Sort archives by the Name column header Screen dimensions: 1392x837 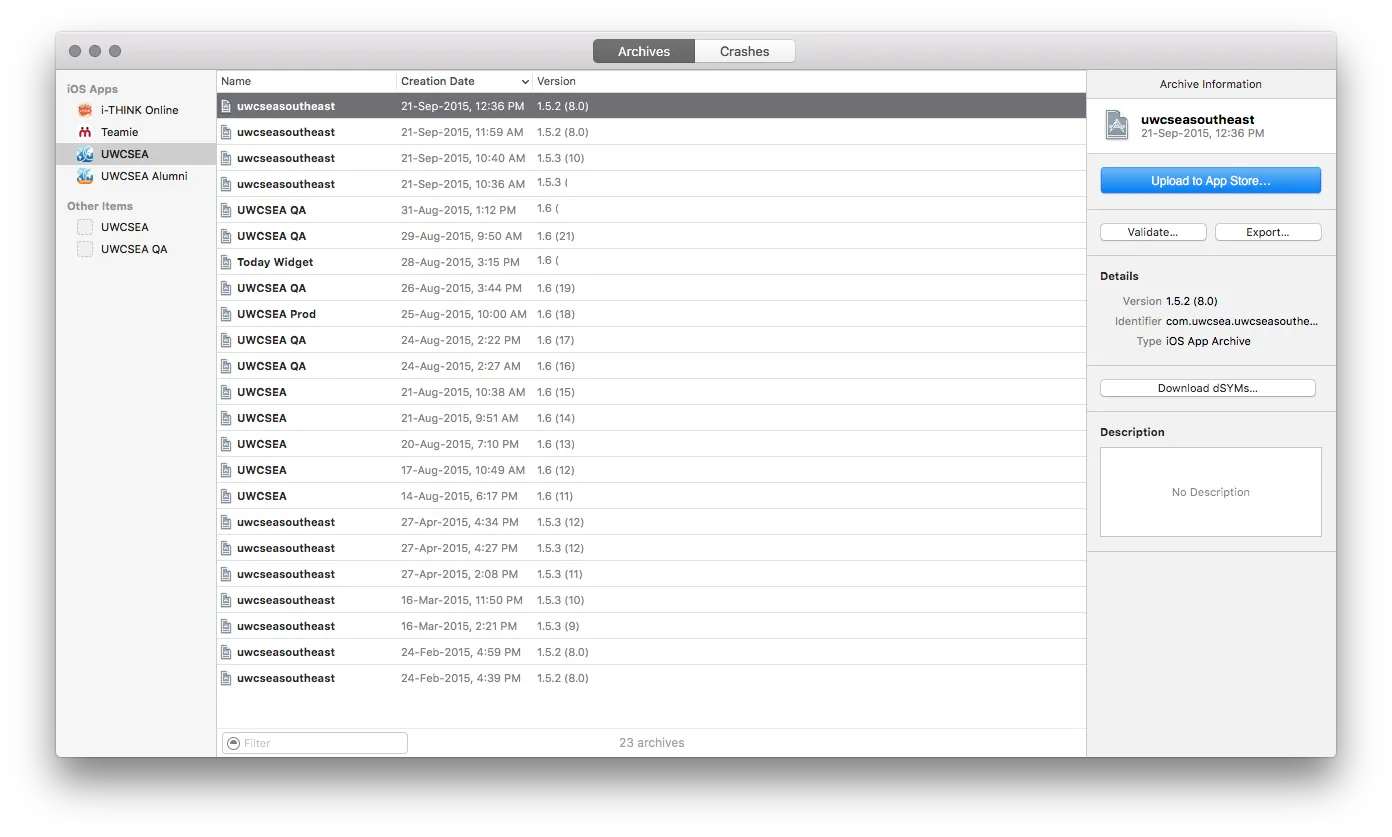[x=307, y=81]
